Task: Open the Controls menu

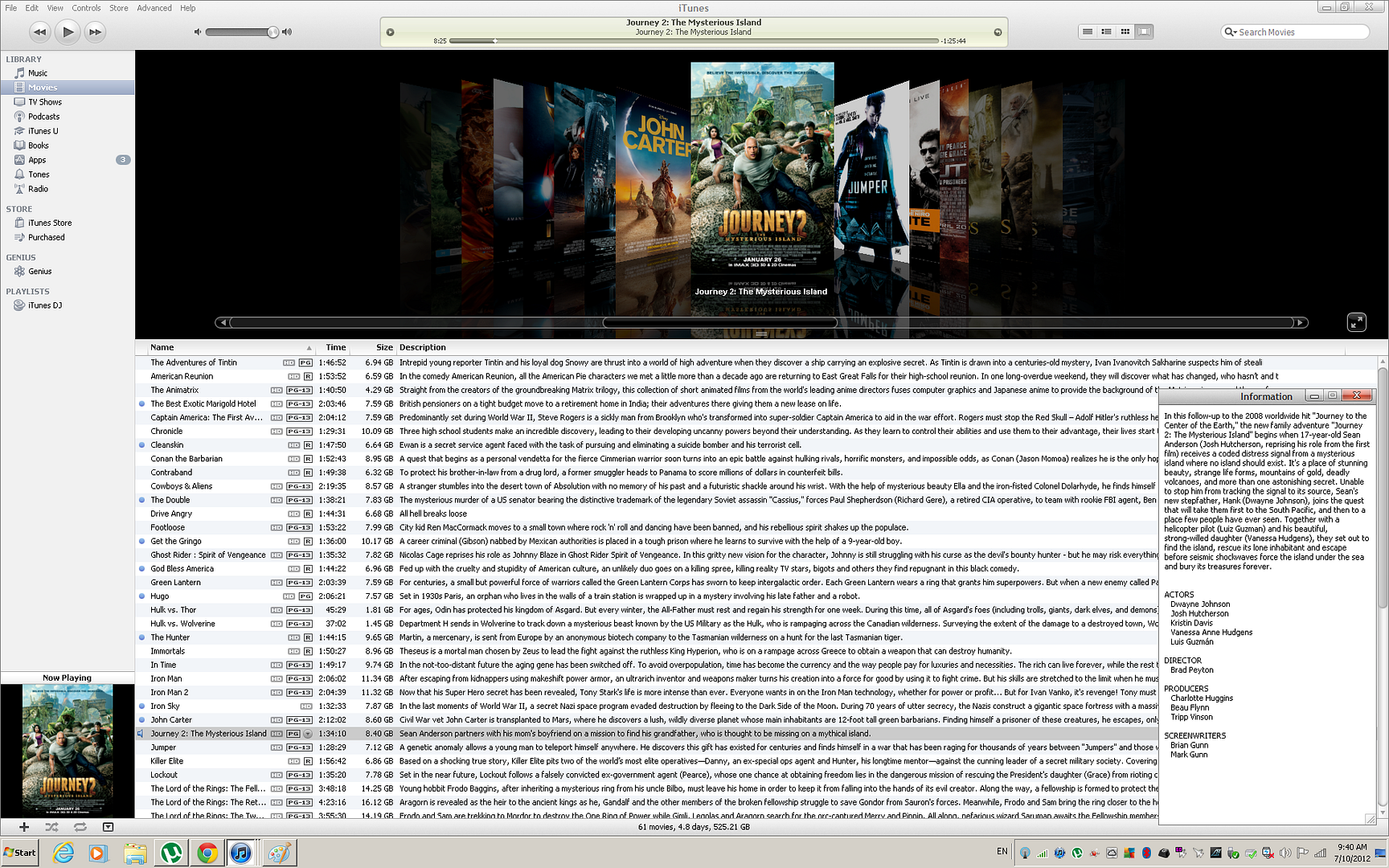Action: pyautogui.click(x=86, y=8)
